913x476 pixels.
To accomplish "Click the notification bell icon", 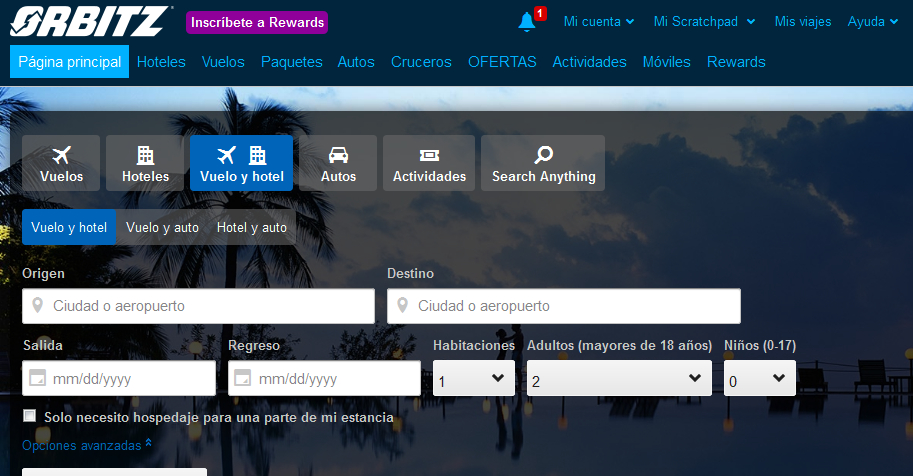I will pos(527,21).
